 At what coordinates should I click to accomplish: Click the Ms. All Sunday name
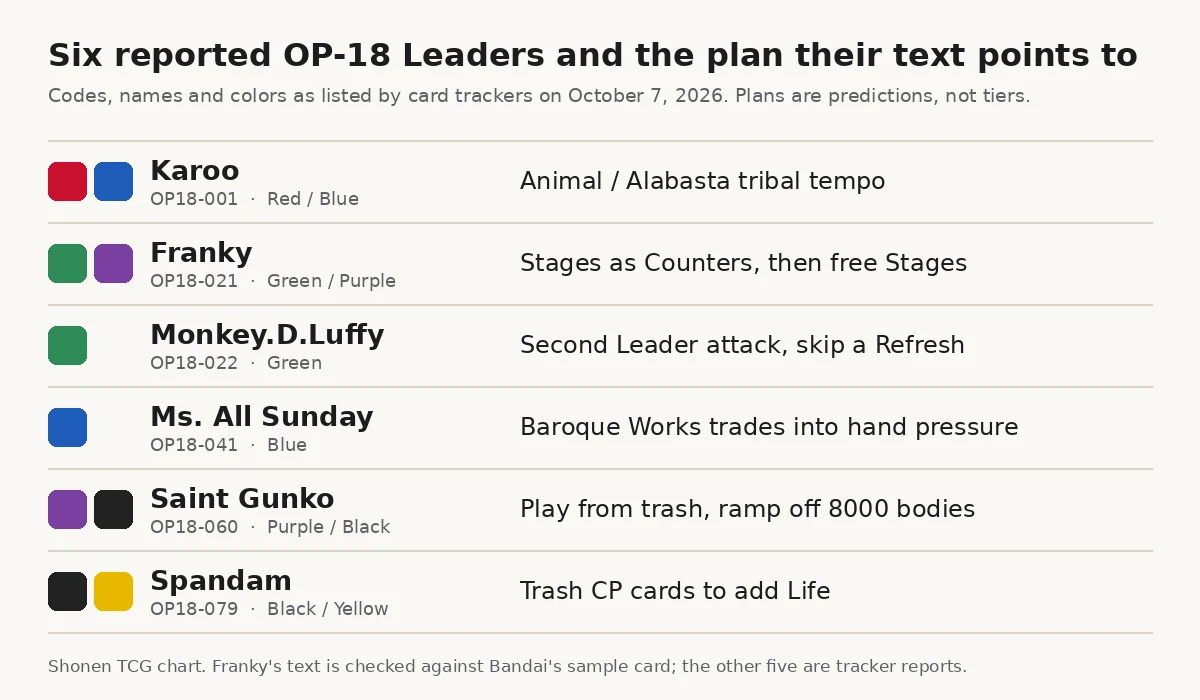coord(262,417)
